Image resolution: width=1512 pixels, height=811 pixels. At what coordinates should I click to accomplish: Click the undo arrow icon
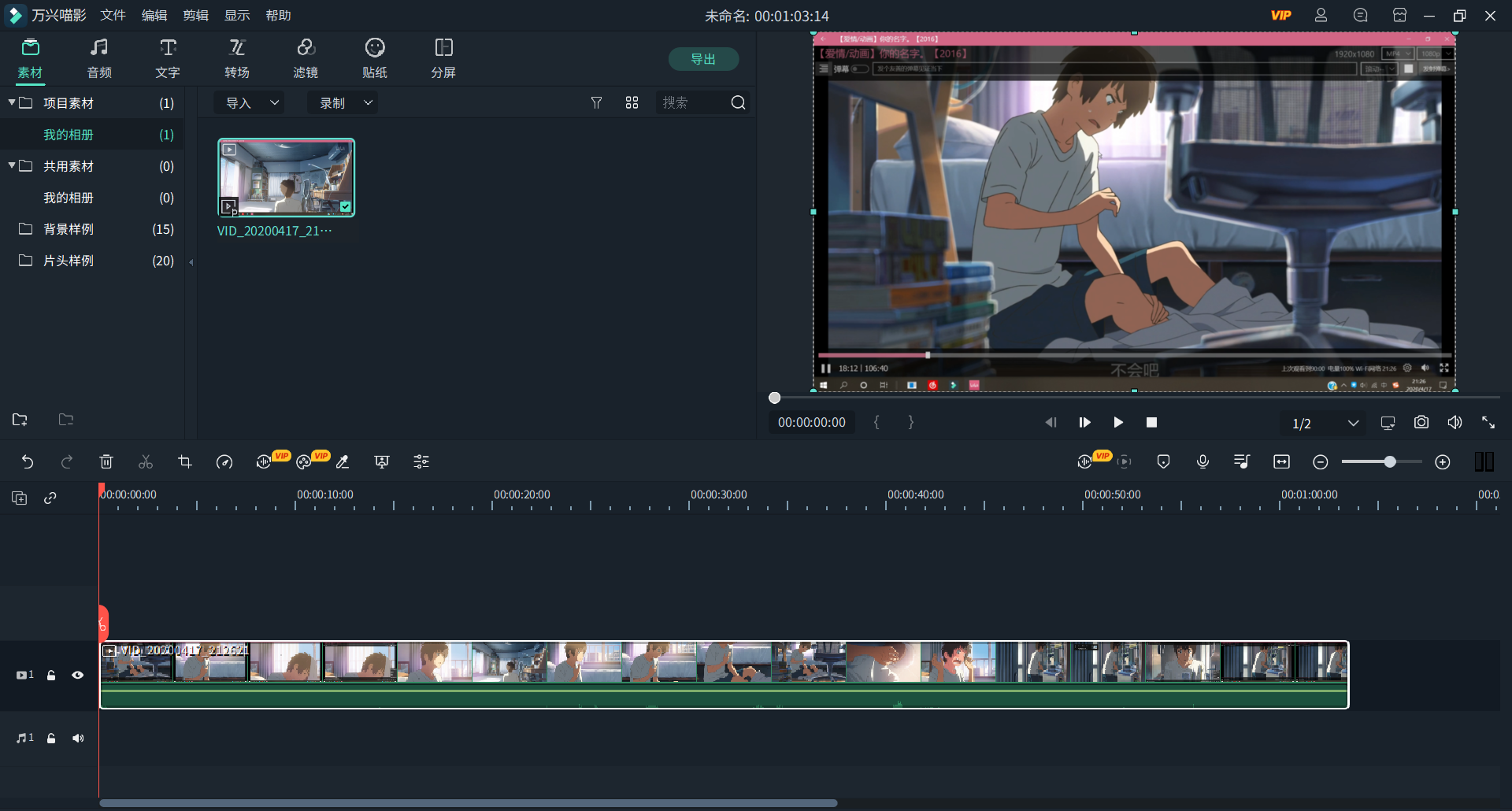tap(28, 462)
